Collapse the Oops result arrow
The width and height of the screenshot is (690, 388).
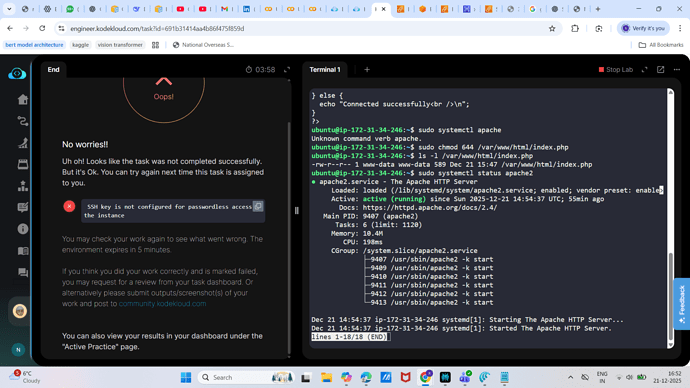pos(164,81)
